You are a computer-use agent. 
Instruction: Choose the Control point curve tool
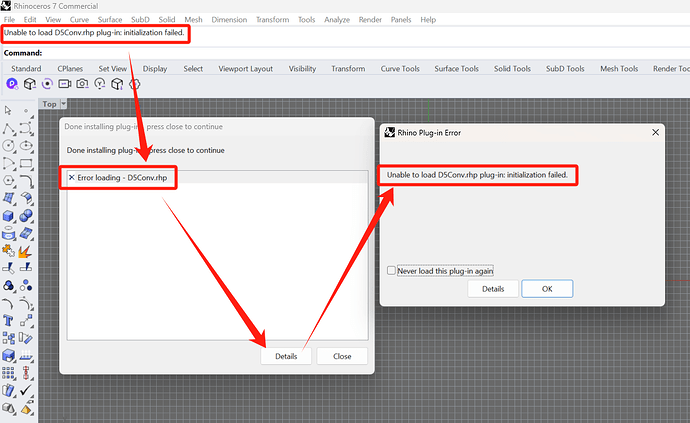coord(26,129)
